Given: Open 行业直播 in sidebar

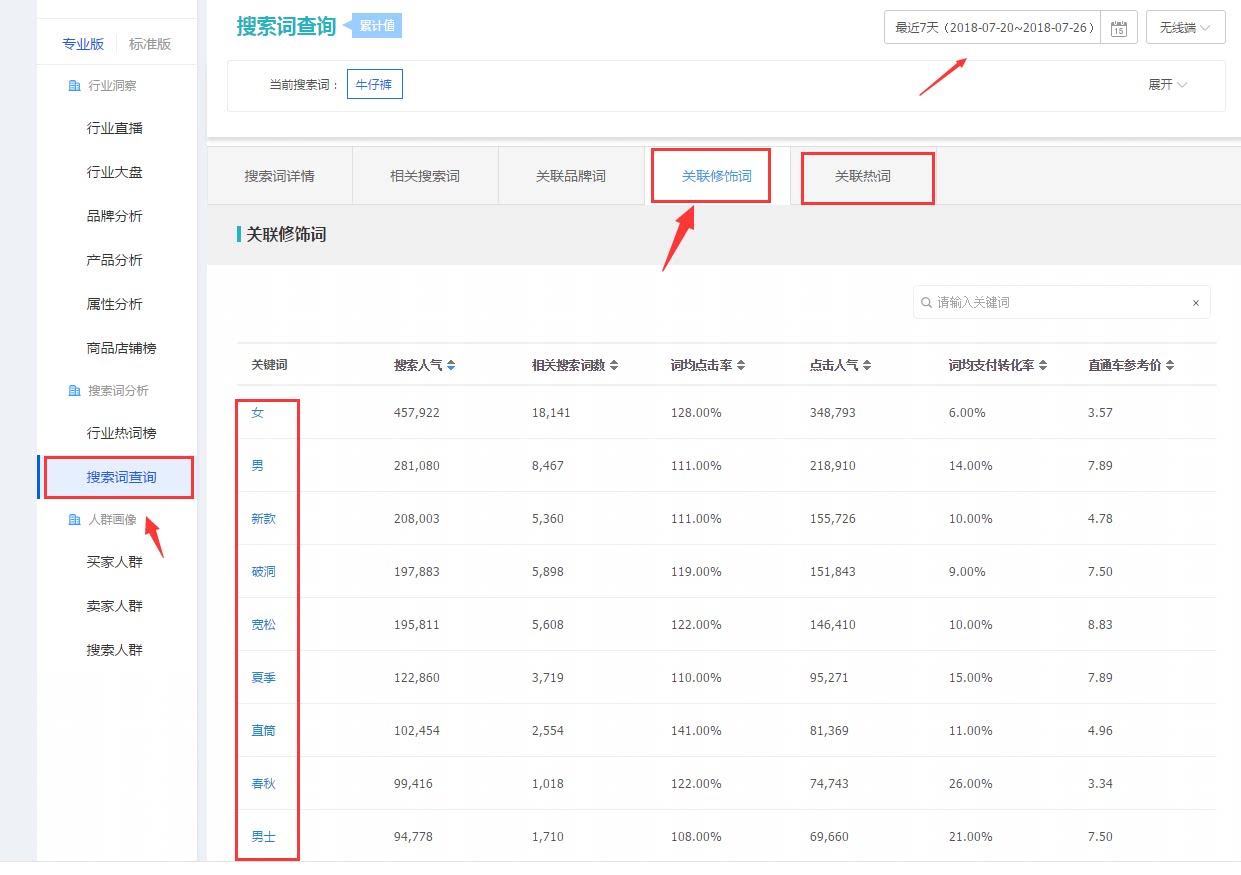Looking at the screenshot, I should [x=115, y=128].
